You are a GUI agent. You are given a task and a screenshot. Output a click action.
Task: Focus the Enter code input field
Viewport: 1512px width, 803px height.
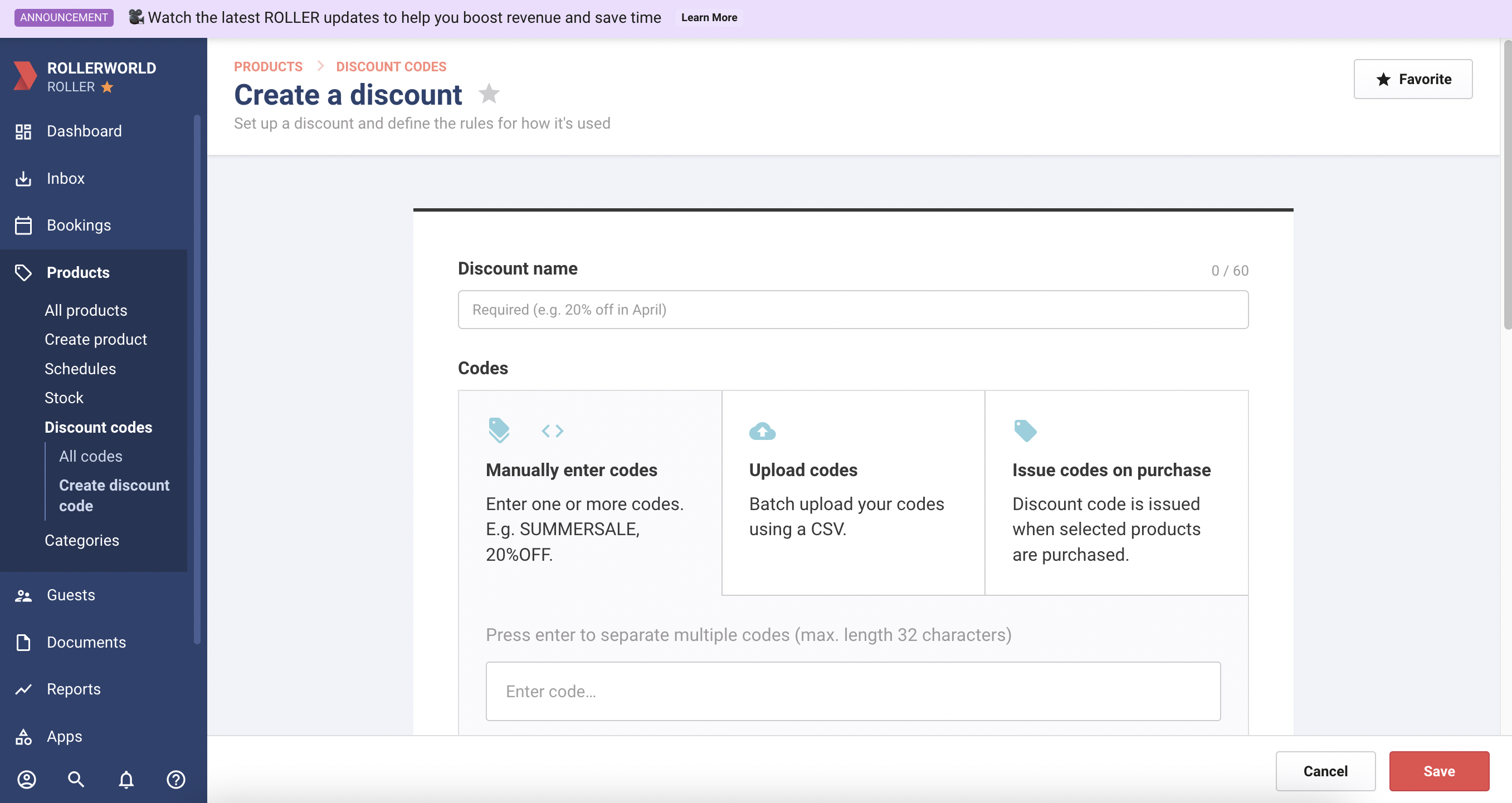[x=853, y=692]
